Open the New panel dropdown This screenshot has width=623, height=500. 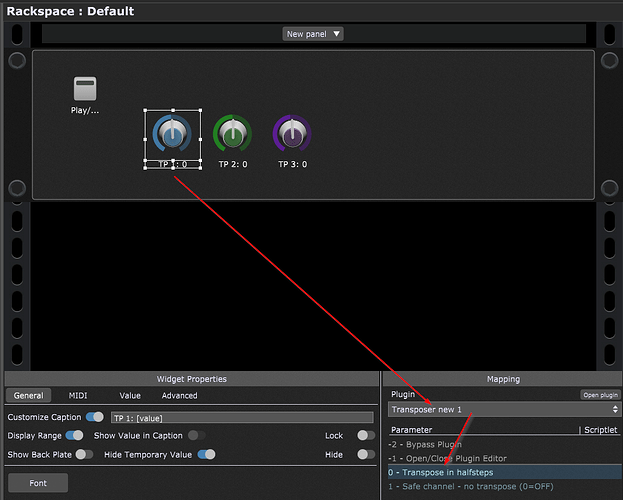tap(313, 34)
